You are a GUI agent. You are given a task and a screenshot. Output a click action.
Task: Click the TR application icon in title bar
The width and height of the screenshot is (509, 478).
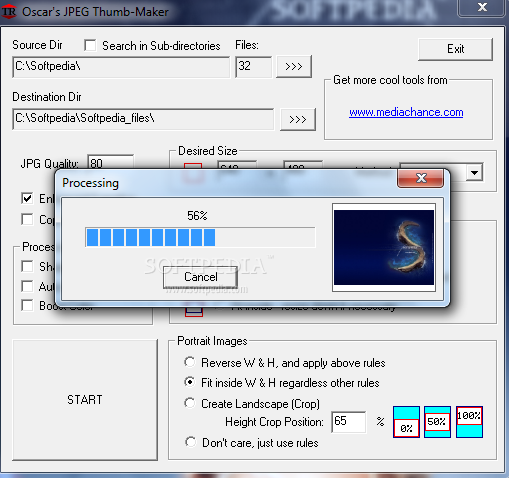pos(9,12)
